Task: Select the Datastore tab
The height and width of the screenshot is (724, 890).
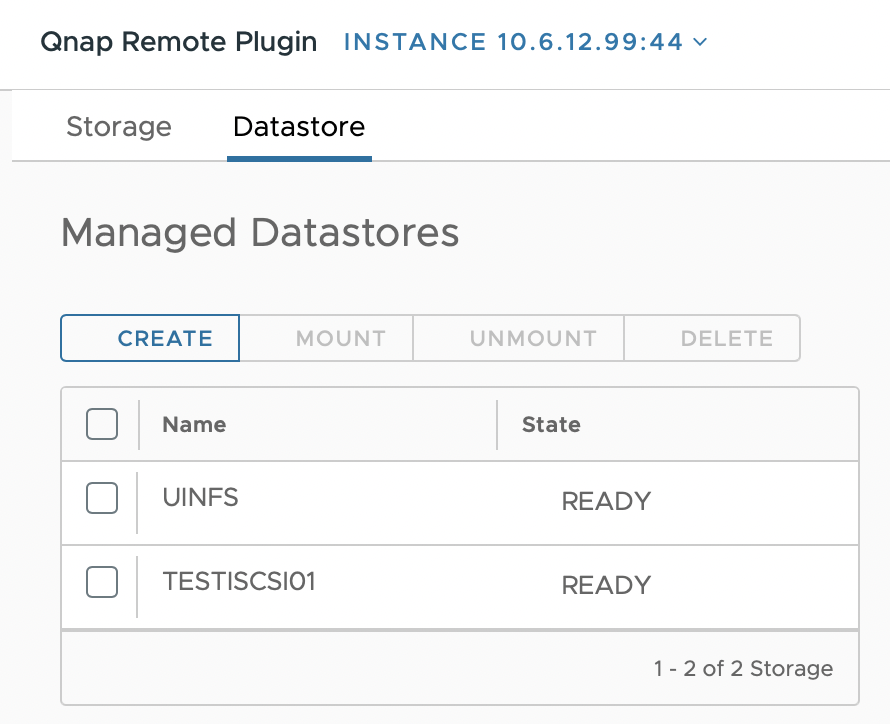Action: coord(299,127)
